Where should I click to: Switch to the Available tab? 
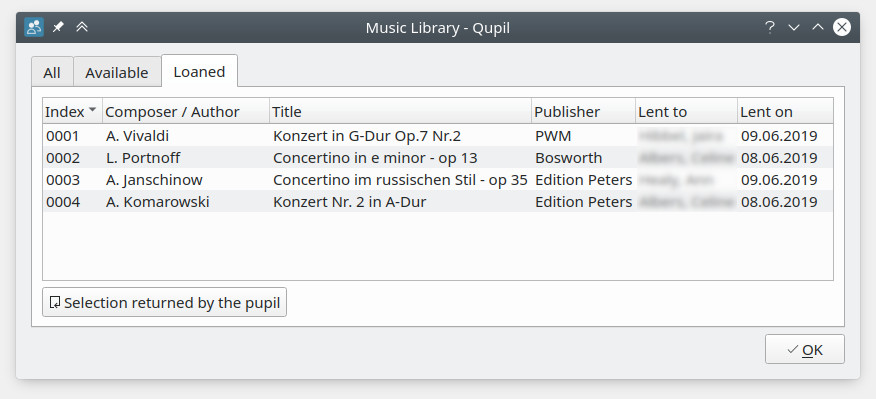click(x=117, y=73)
